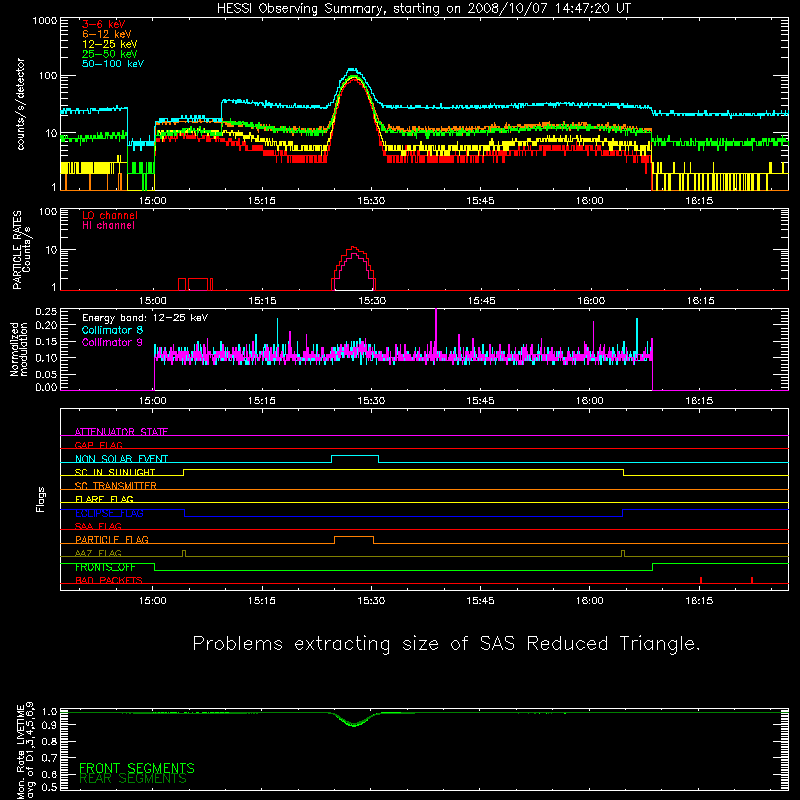Click the HESSI Observing Summary title text
This screenshot has height=800, width=800.
(x=423, y=9)
